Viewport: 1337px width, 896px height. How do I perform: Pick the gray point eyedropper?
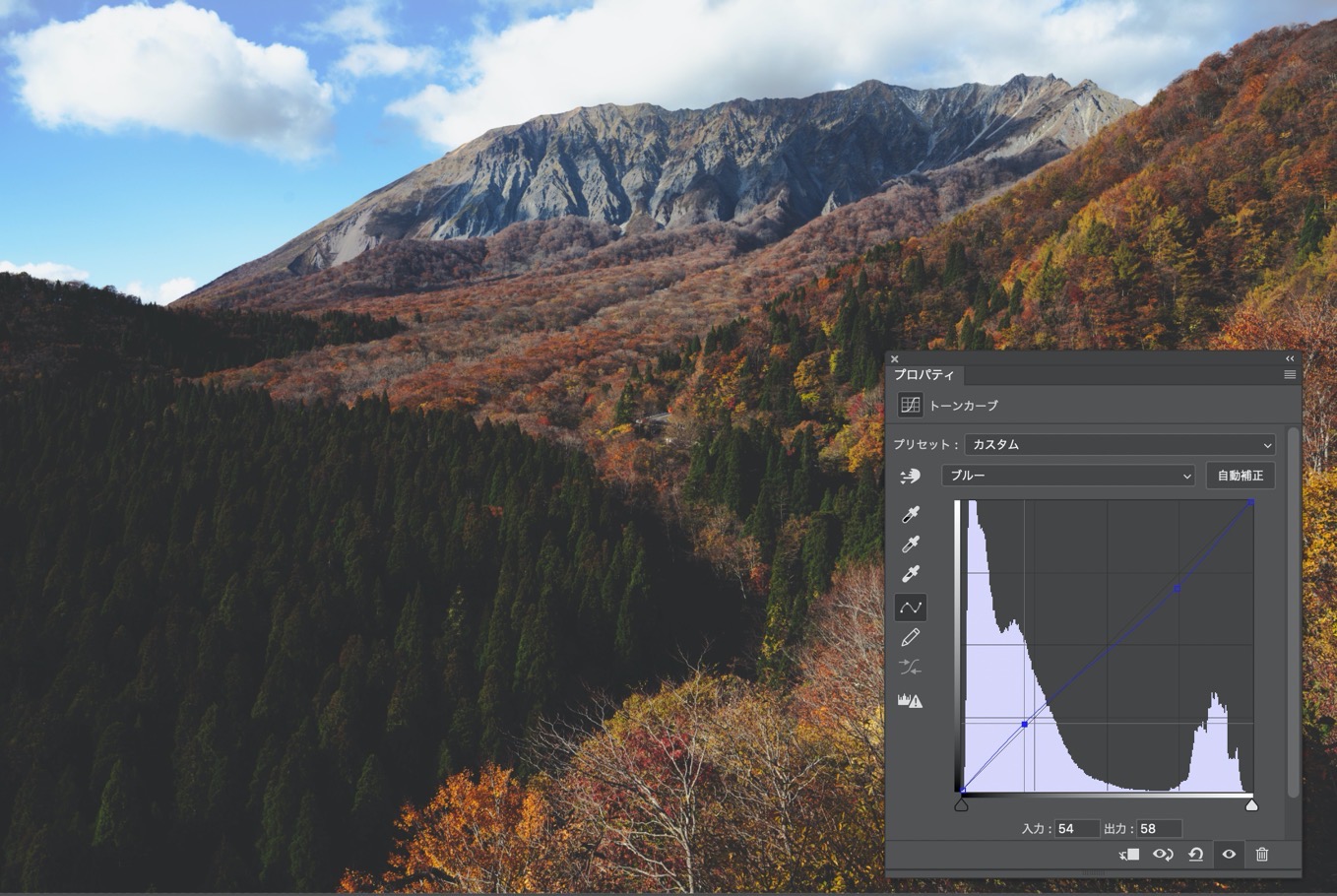911,544
